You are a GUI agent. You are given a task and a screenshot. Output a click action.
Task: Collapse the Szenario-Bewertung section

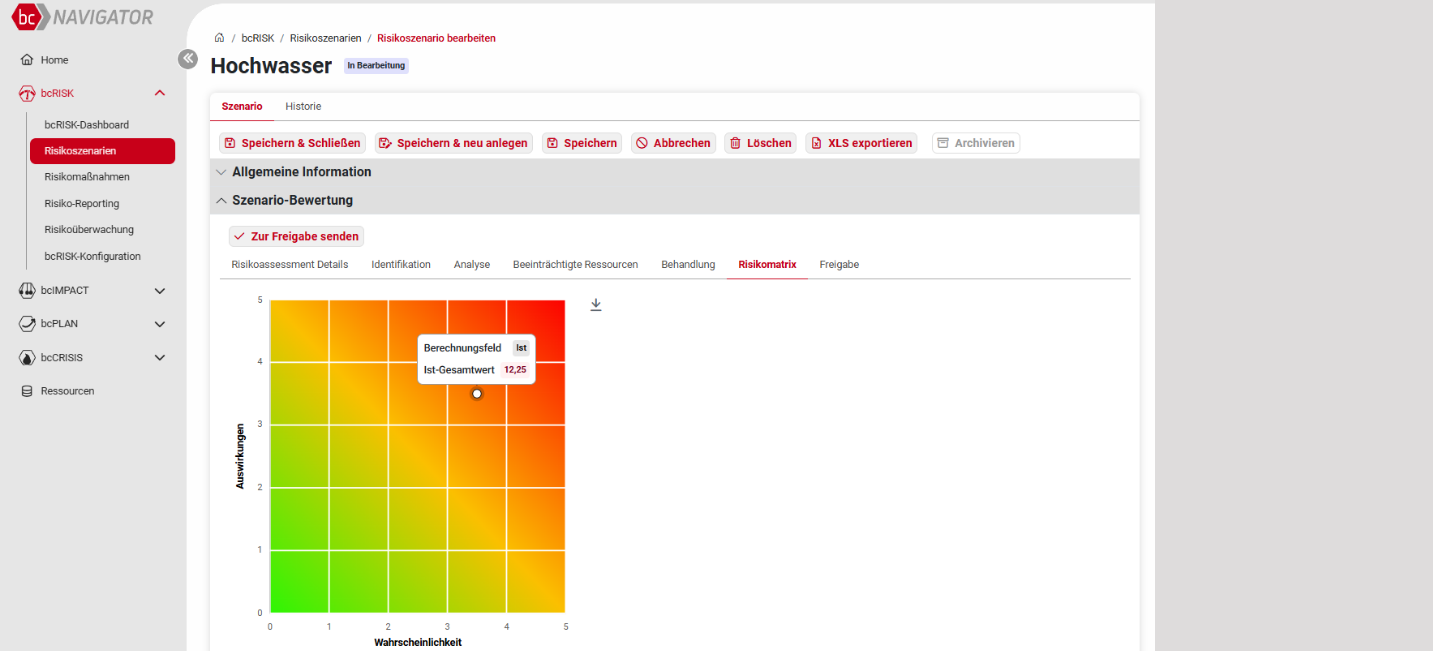(292, 200)
